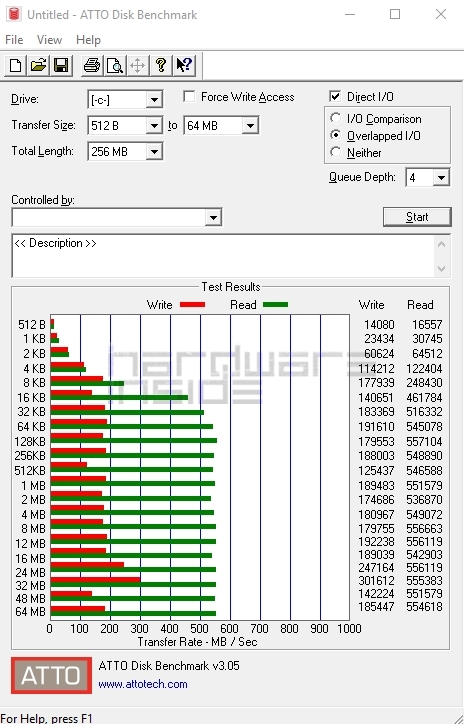Viewport: 464px width, 724px height.
Task: Click the write value 60624
Action: [x=379, y=354]
